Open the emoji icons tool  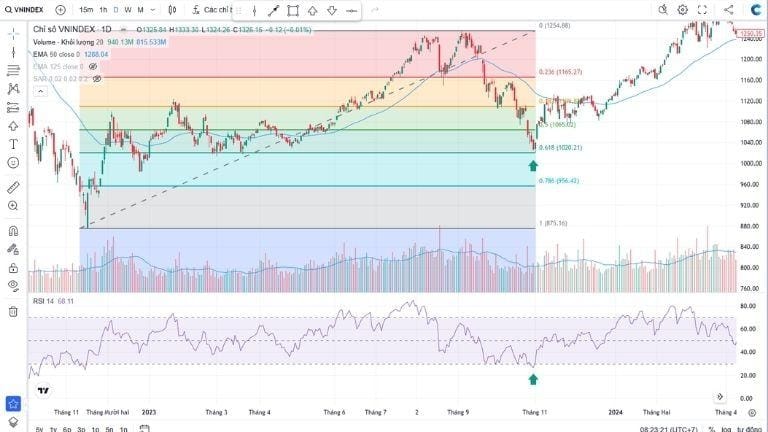pyautogui.click(x=13, y=163)
